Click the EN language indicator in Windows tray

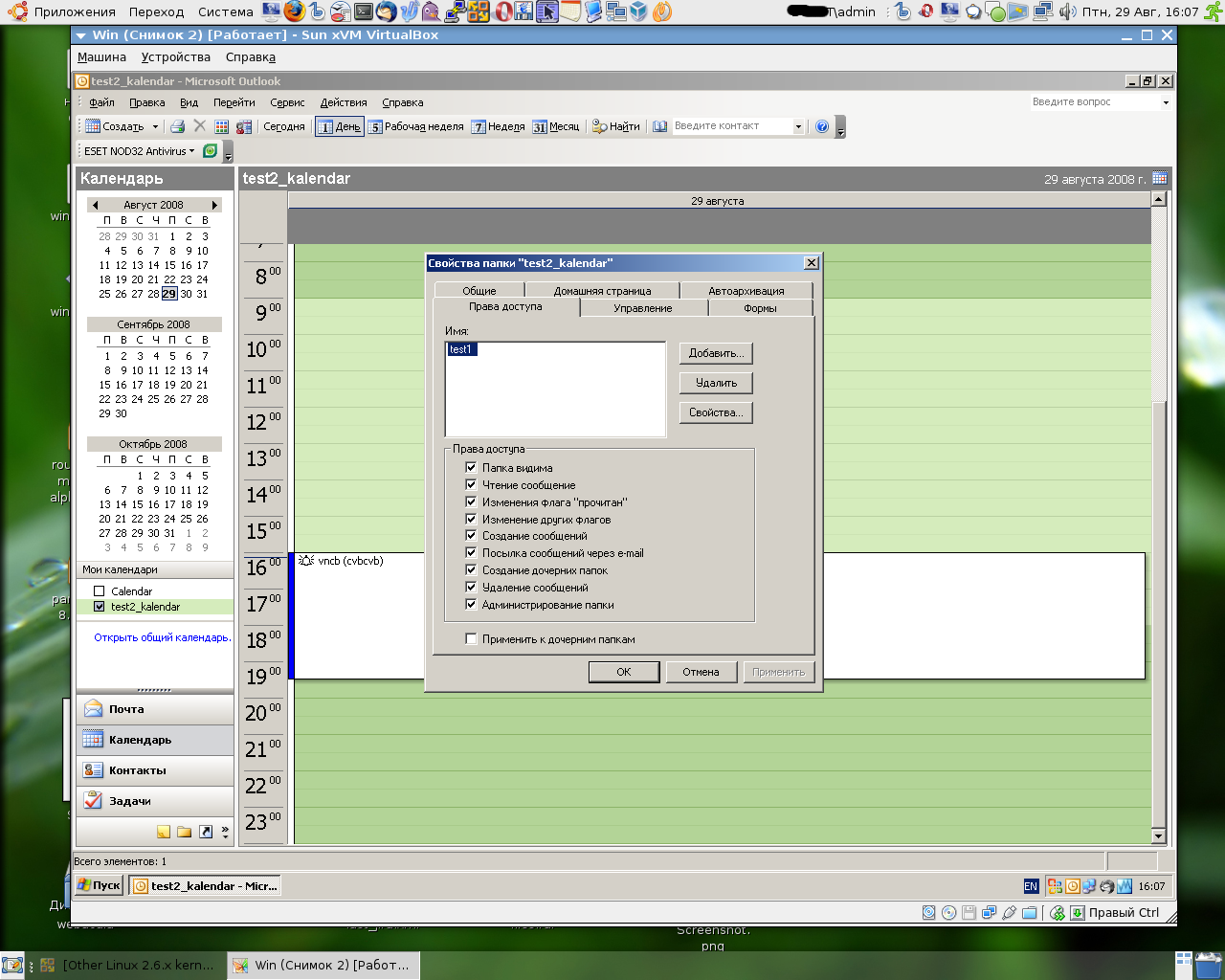(1031, 886)
